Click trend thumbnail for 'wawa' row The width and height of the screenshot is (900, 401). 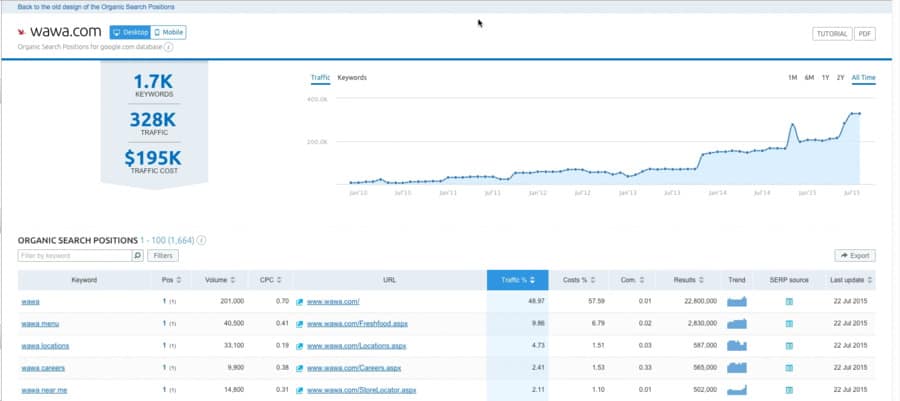tap(737, 302)
